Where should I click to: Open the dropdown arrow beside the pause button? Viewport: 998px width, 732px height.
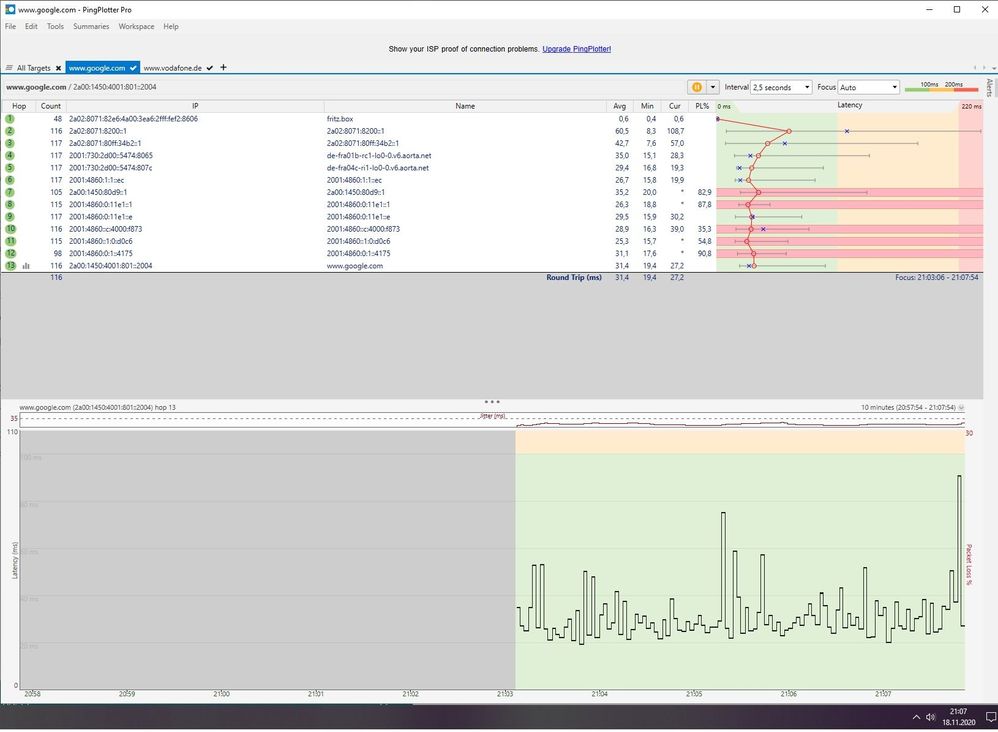pyautogui.click(x=713, y=87)
